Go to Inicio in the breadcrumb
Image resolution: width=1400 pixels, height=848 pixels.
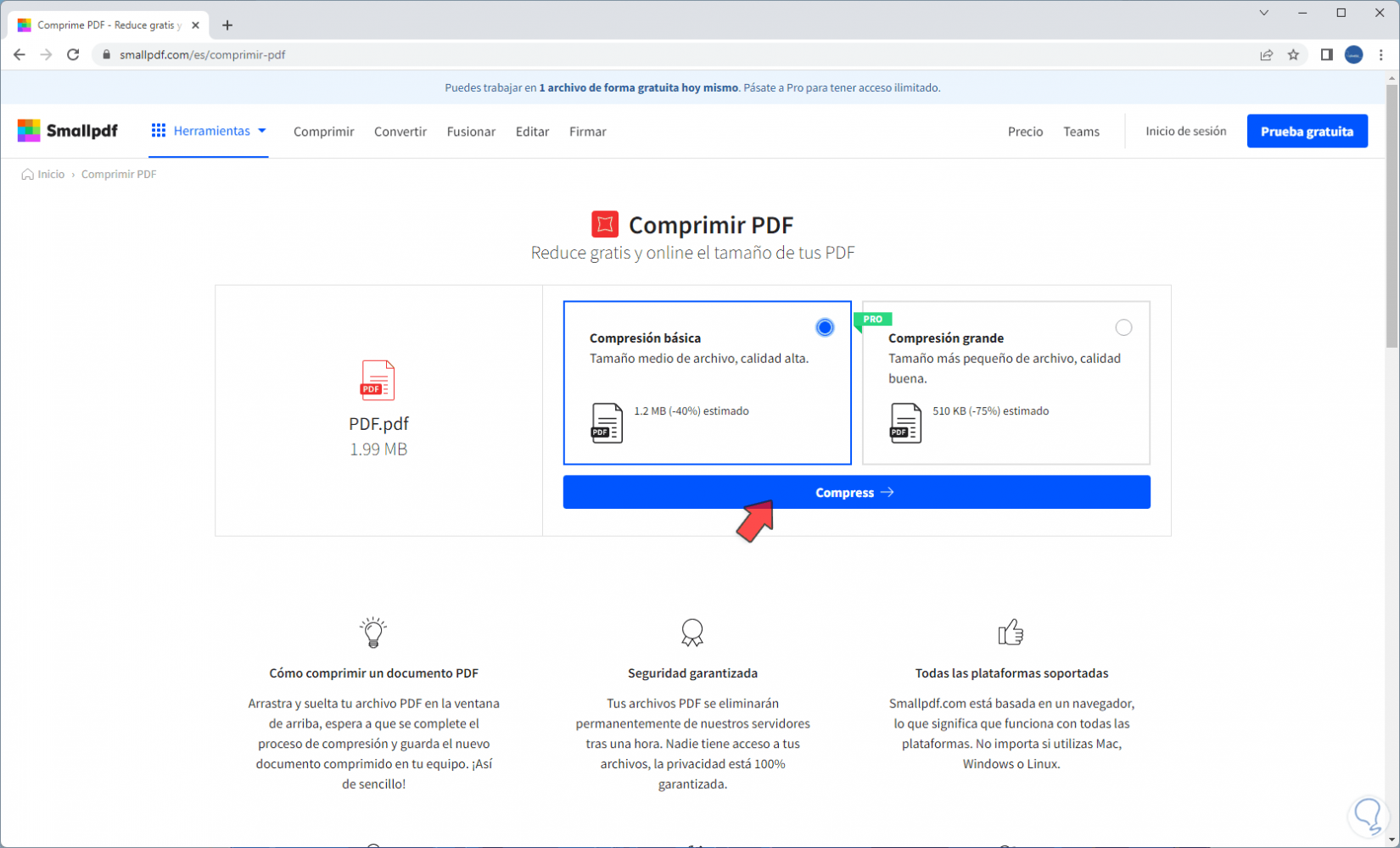pyautogui.click(x=51, y=175)
